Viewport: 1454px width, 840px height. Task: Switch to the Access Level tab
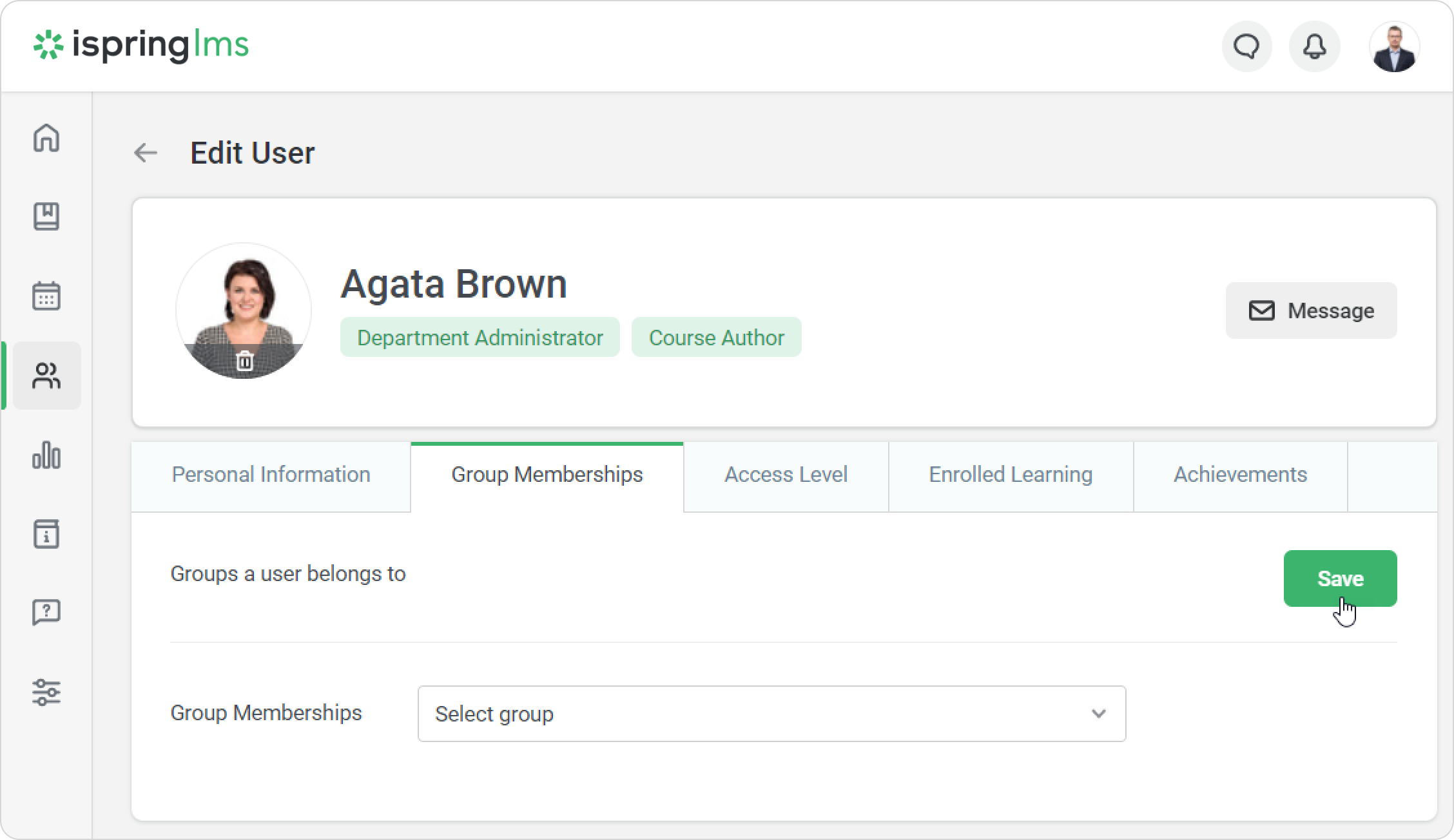[786, 475]
